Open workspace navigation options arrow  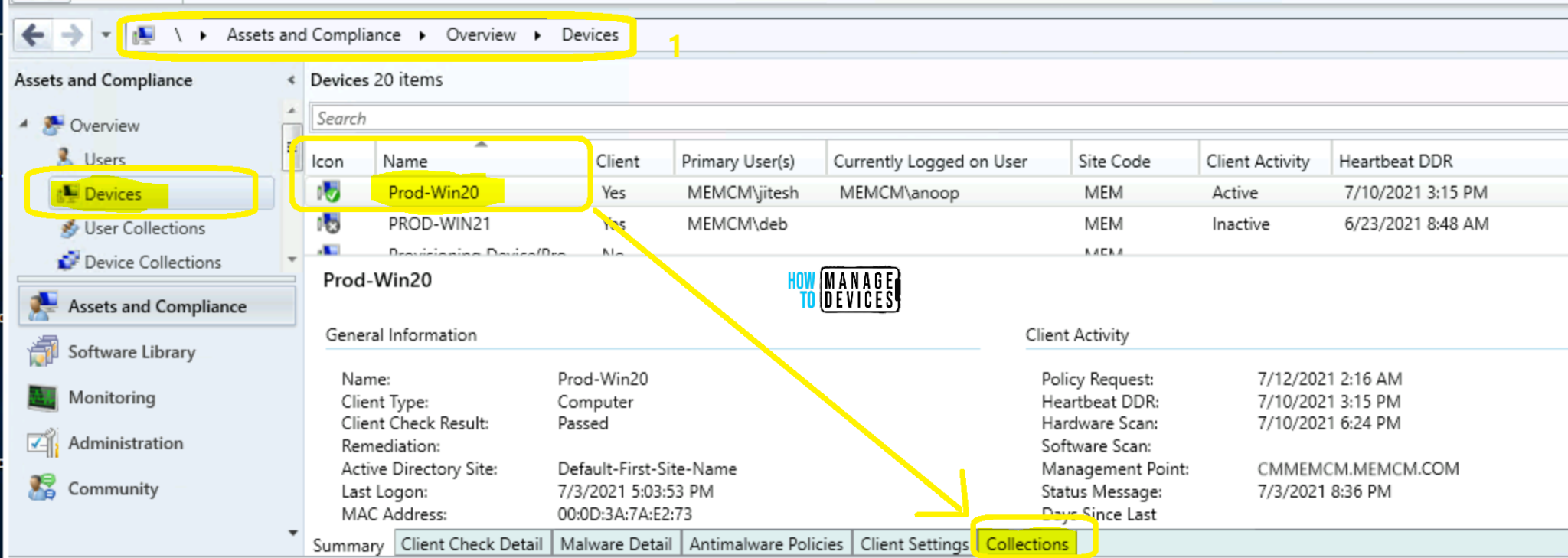point(292,533)
